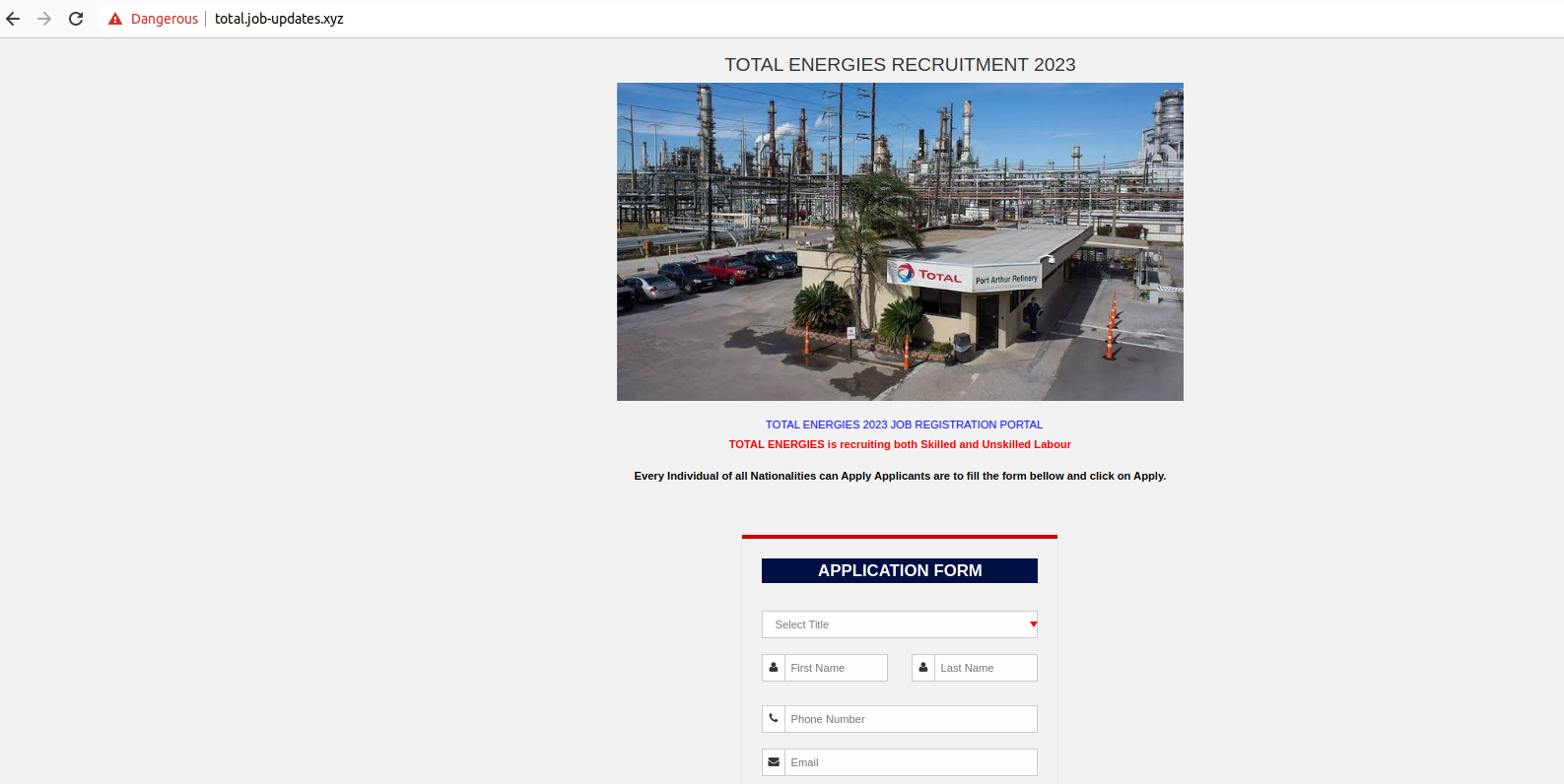Click the APPLICATION FORM banner
1564x784 pixels.
click(900, 571)
